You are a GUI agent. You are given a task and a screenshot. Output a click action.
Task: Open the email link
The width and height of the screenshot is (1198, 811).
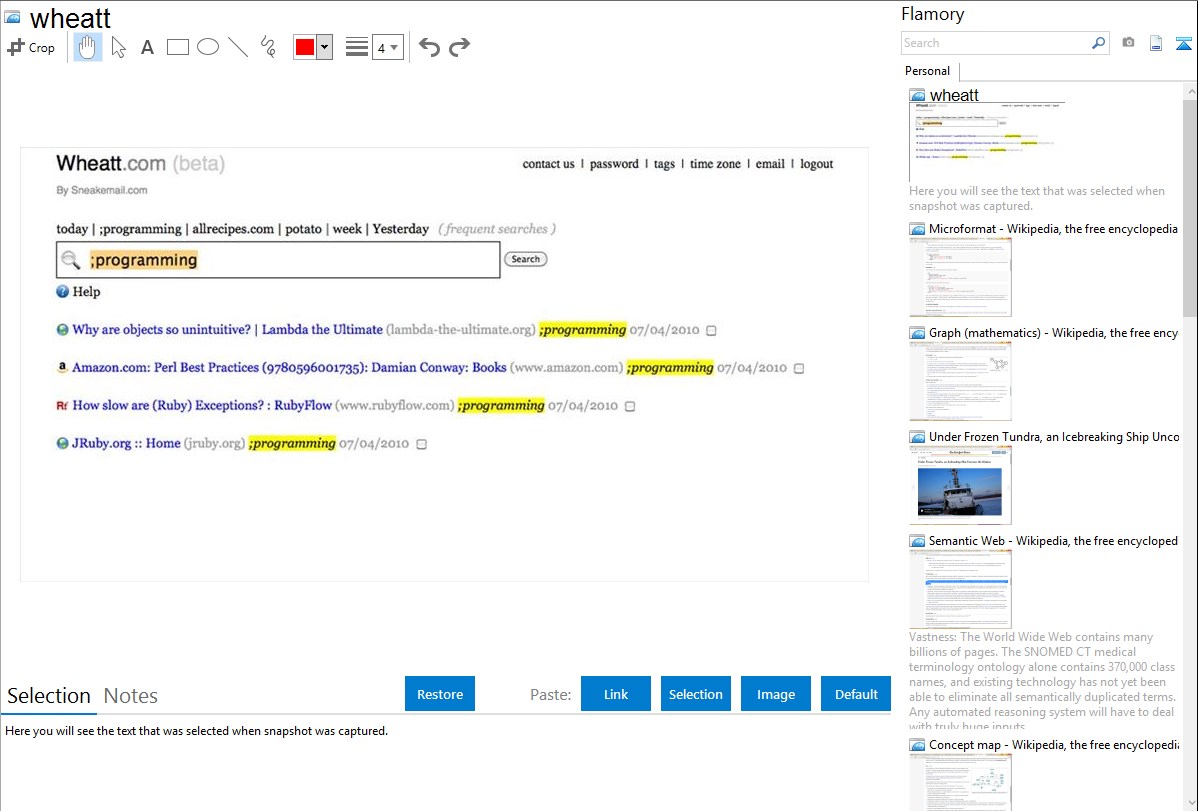pyautogui.click(x=770, y=164)
